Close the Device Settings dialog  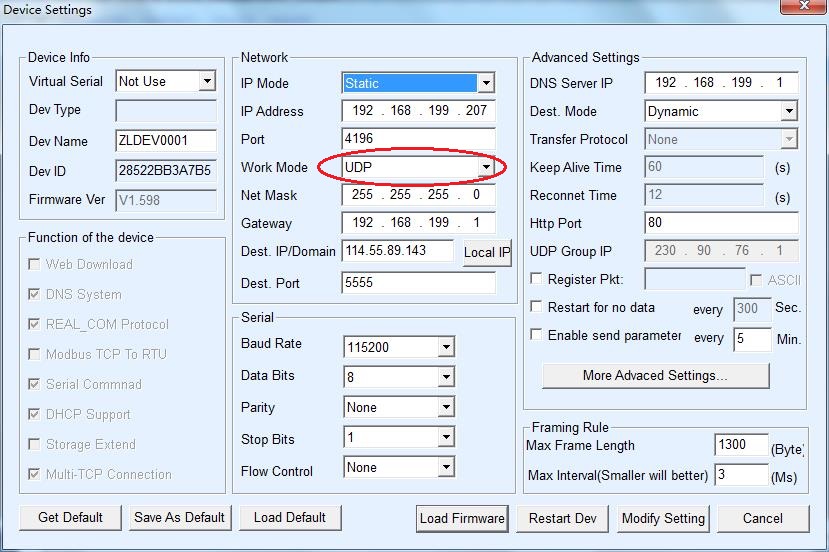(x=795, y=10)
